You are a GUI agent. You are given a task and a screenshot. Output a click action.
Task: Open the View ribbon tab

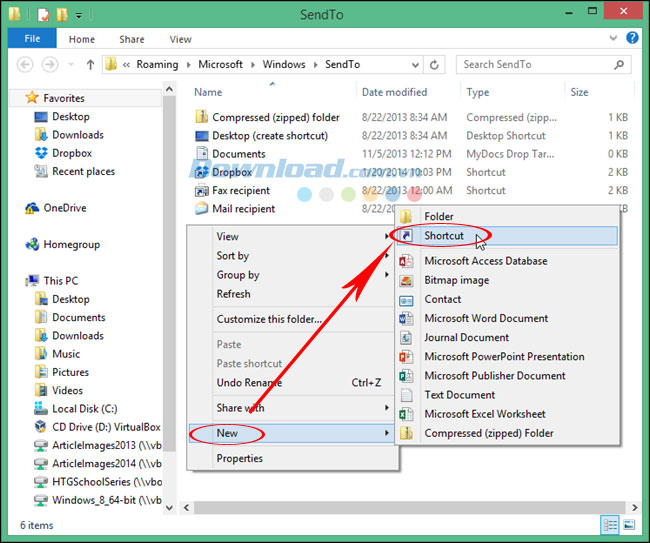pyautogui.click(x=180, y=39)
